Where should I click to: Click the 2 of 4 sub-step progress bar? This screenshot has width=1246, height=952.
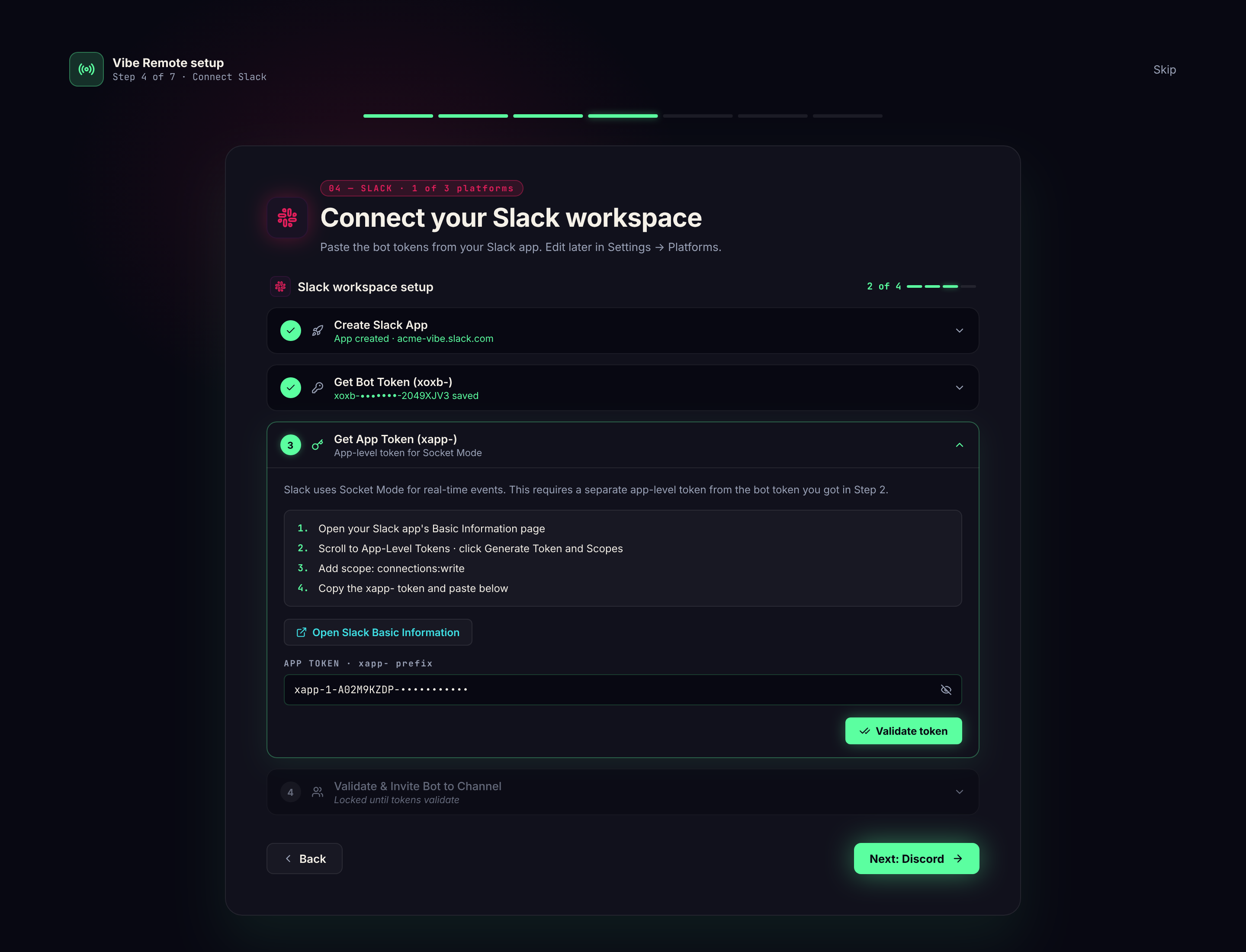coord(941,287)
